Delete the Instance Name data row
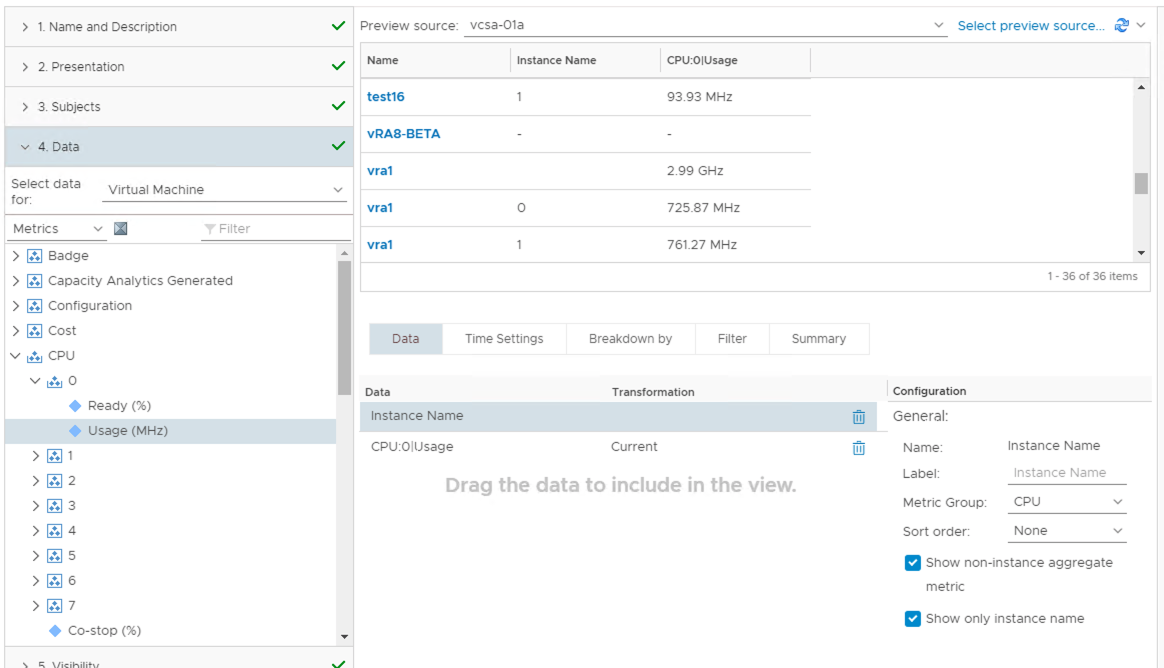Image resolution: width=1164 pixels, height=668 pixels. pyautogui.click(x=858, y=417)
